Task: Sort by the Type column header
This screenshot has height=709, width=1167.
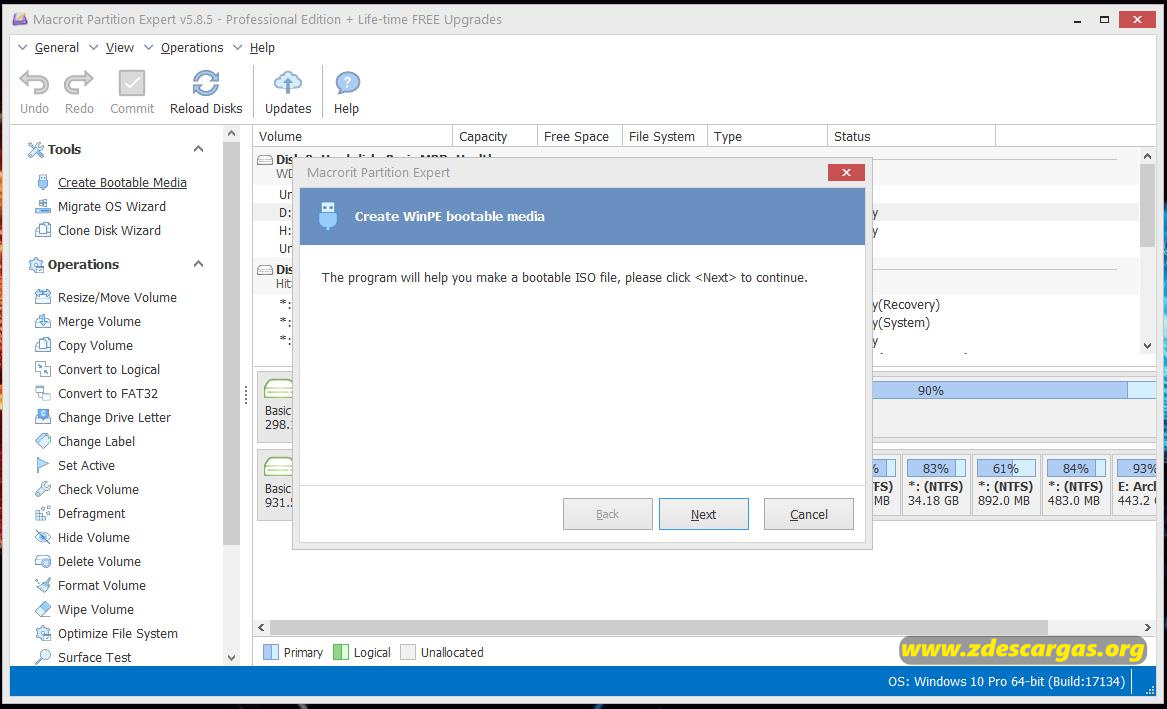Action: [767, 136]
